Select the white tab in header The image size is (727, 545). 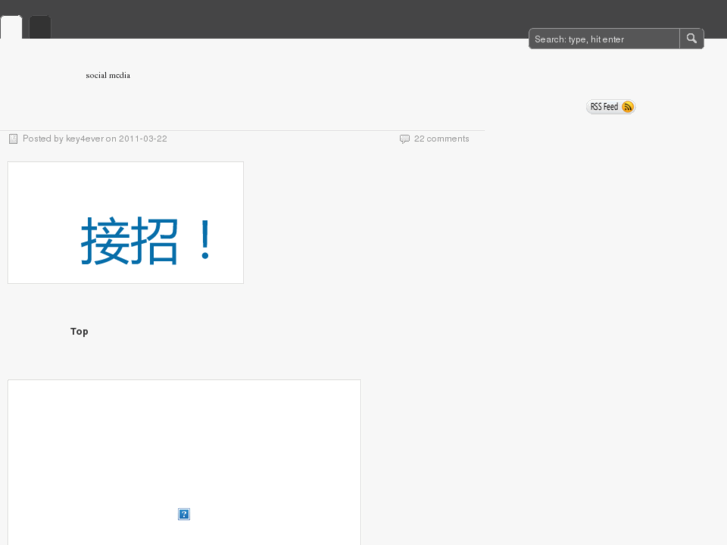[11, 27]
